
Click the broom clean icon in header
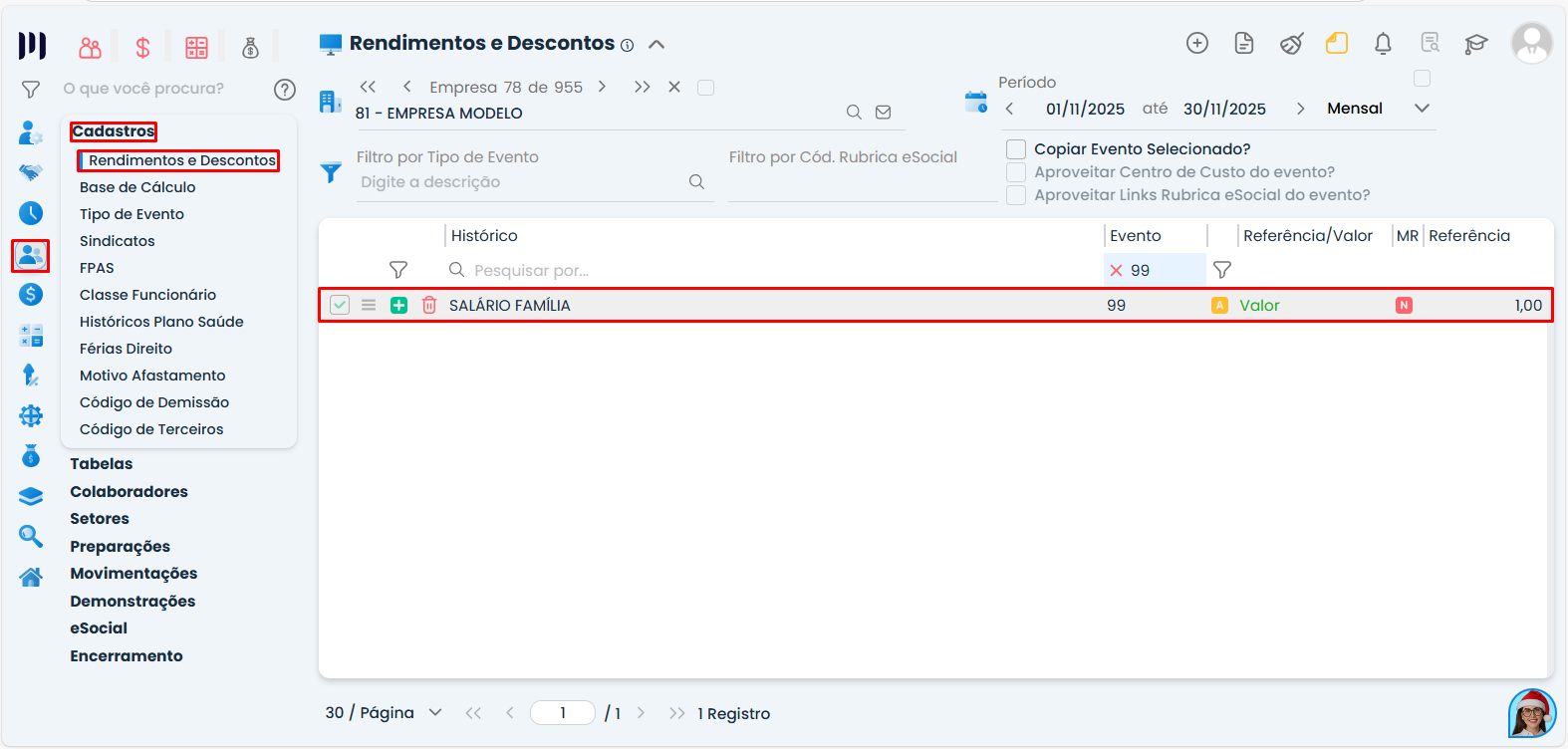pyautogui.click(x=1292, y=43)
